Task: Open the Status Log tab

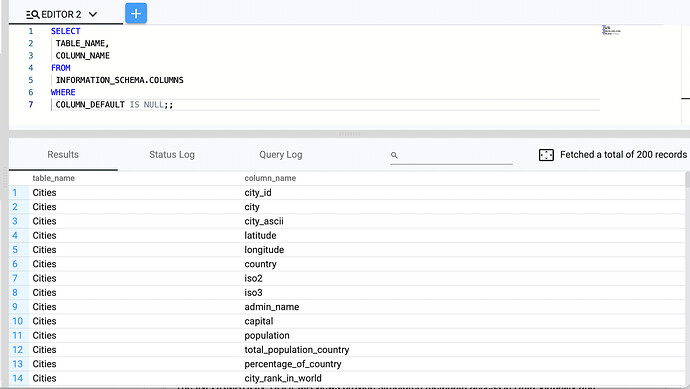Action: pos(172,155)
